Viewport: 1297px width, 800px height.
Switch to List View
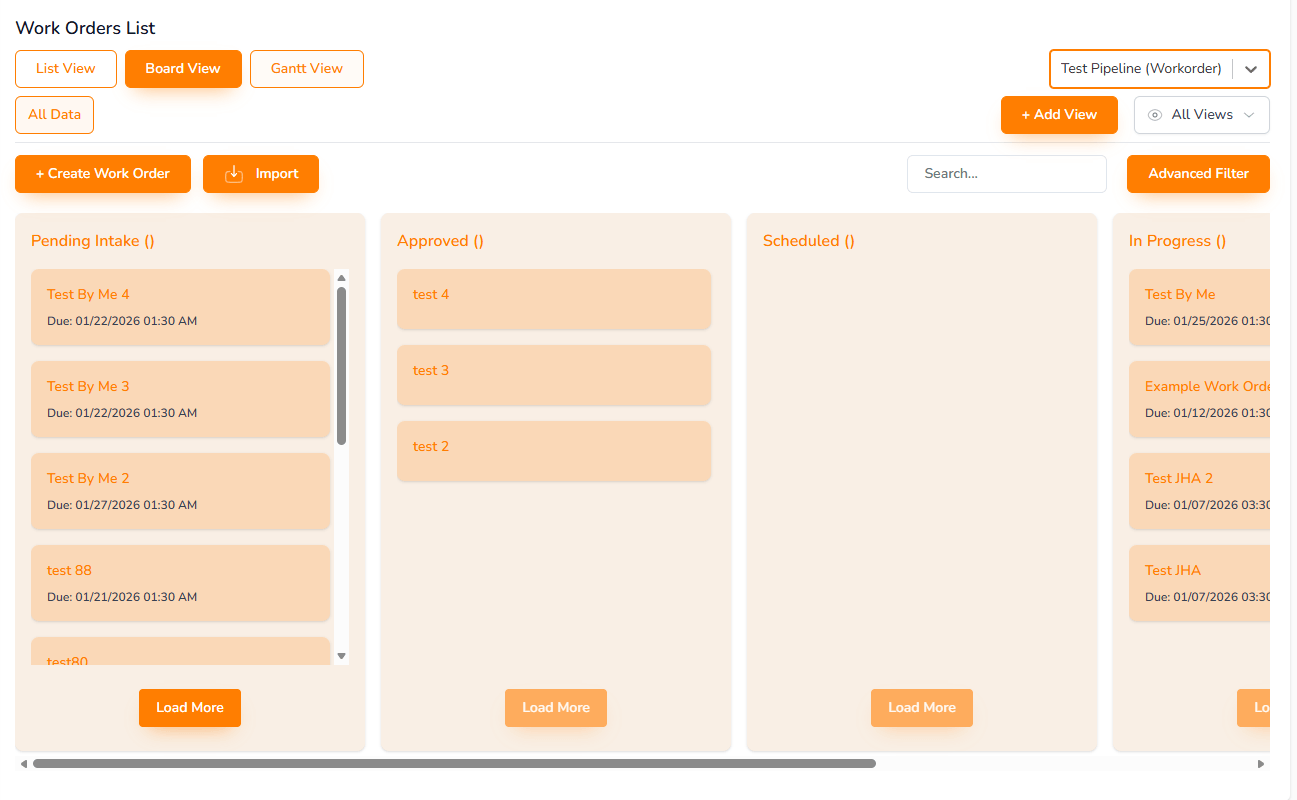(x=66, y=68)
